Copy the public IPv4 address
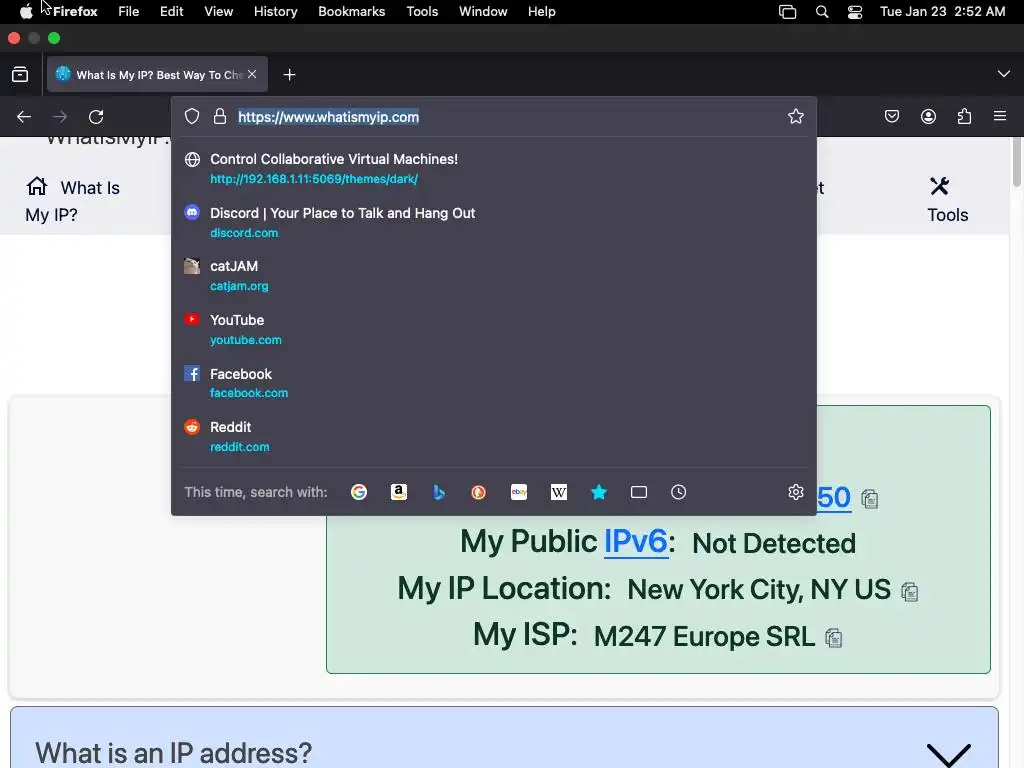The image size is (1024, 768). [869, 500]
